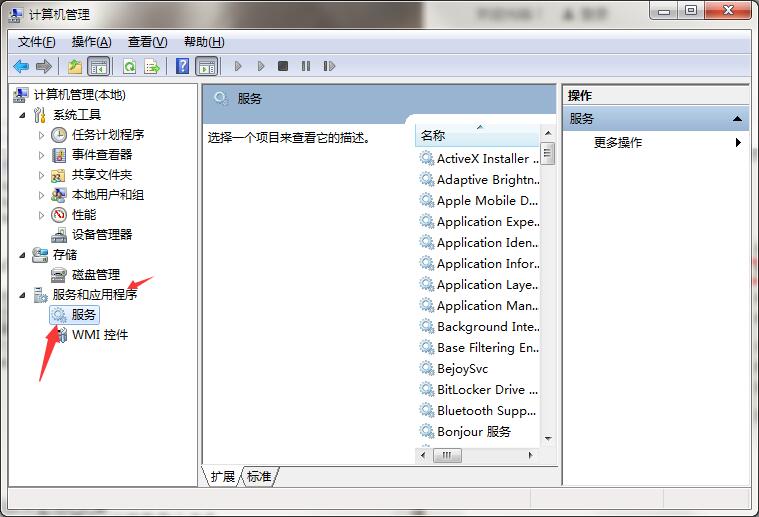Expand the 本地用户和组 node
This screenshot has height=517, width=759.
[41, 195]
